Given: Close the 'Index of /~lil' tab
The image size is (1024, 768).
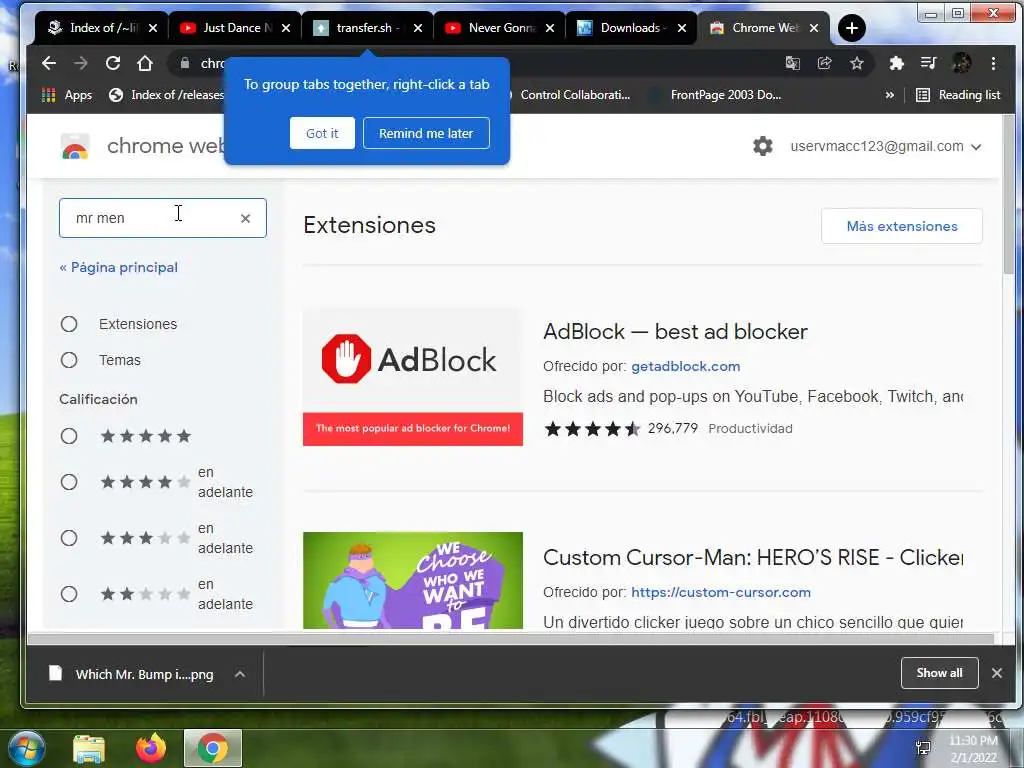Looking at the screenshot, I should click(x=153, y=28).
